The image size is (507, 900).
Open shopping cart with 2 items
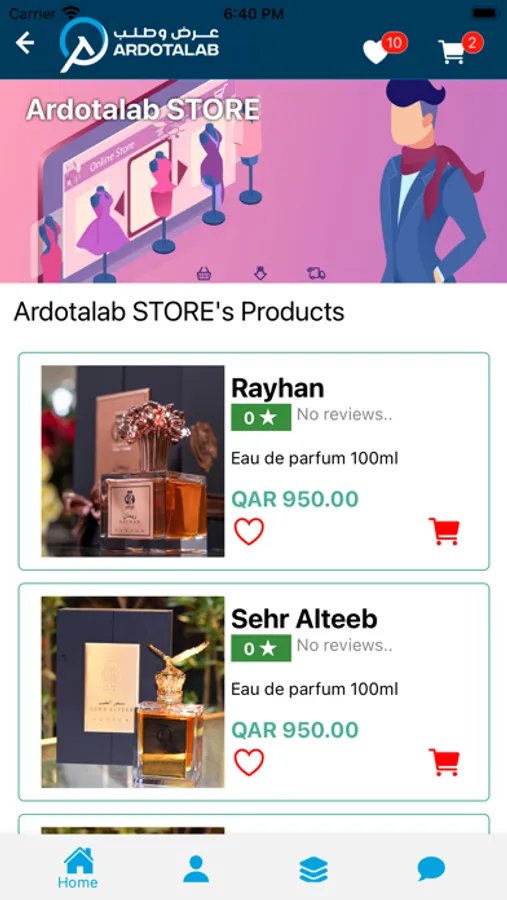[459, 48]
